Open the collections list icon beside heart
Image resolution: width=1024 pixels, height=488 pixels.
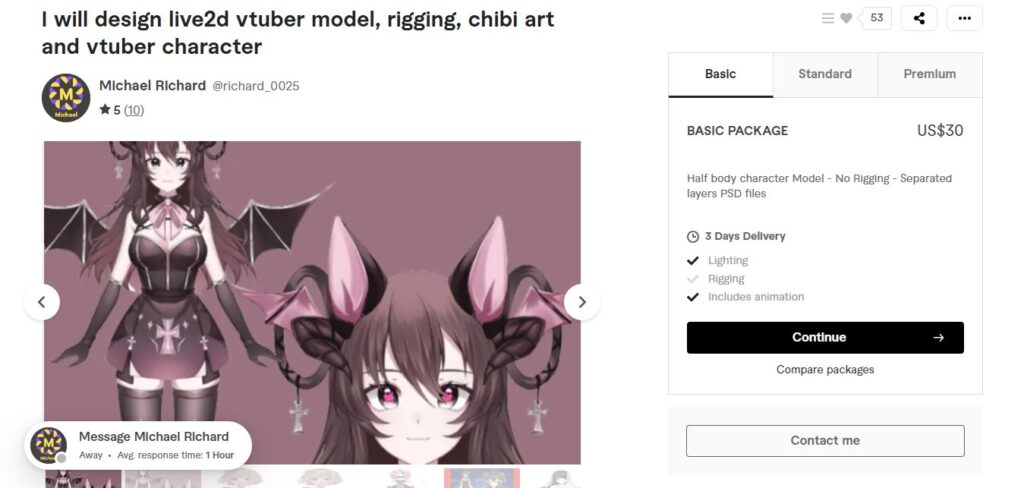tap(827, 18)
